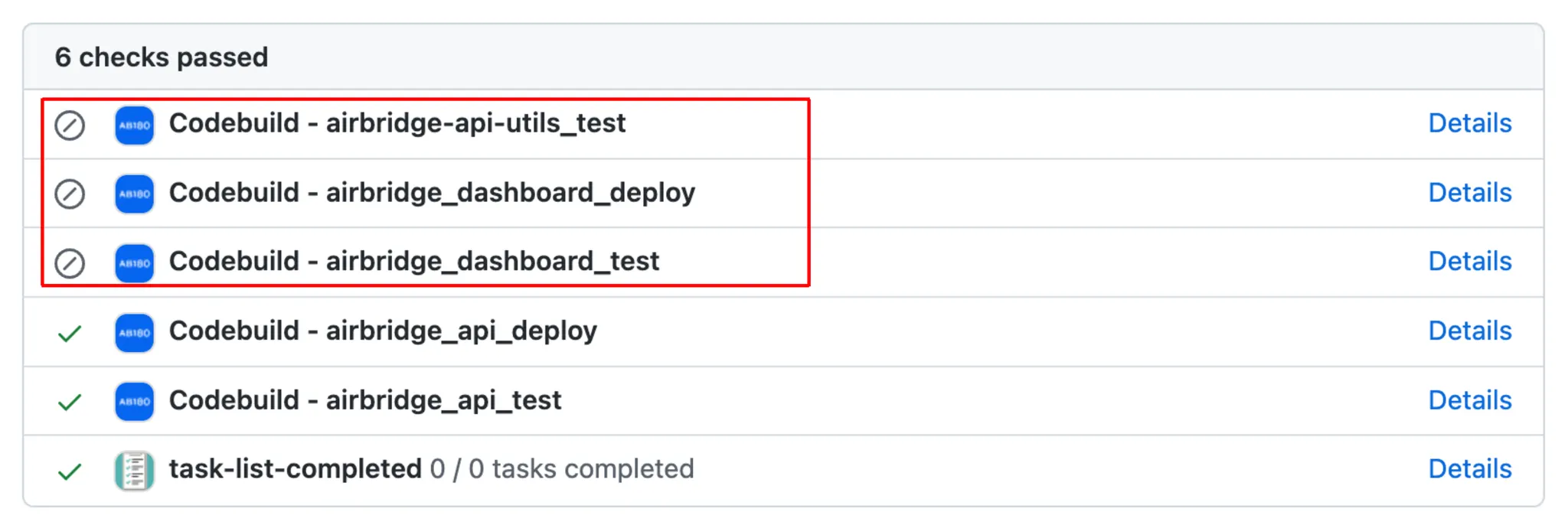This screenshot has height=528, width=1568.
Task: Open Details for airbridge_dashboard_test check
Action: [1469, 262]
